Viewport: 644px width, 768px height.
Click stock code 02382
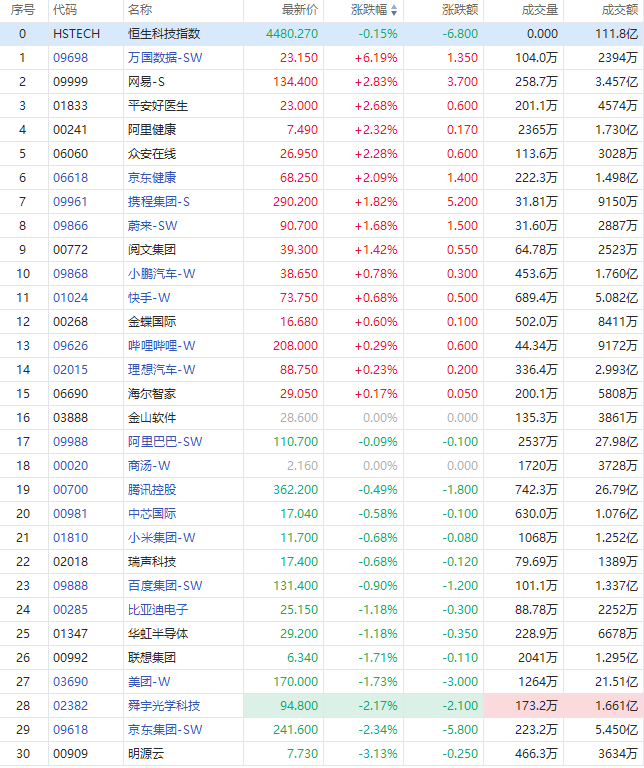[x=71, y=706]
